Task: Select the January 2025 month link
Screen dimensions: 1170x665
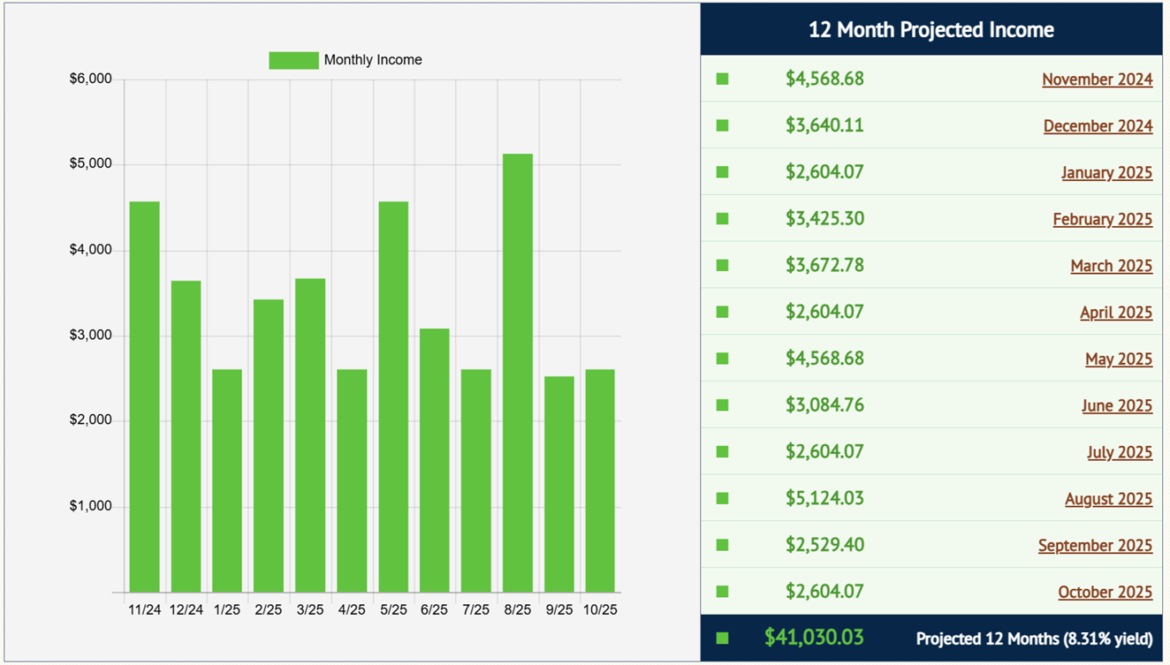Action: coord(1106,171)
